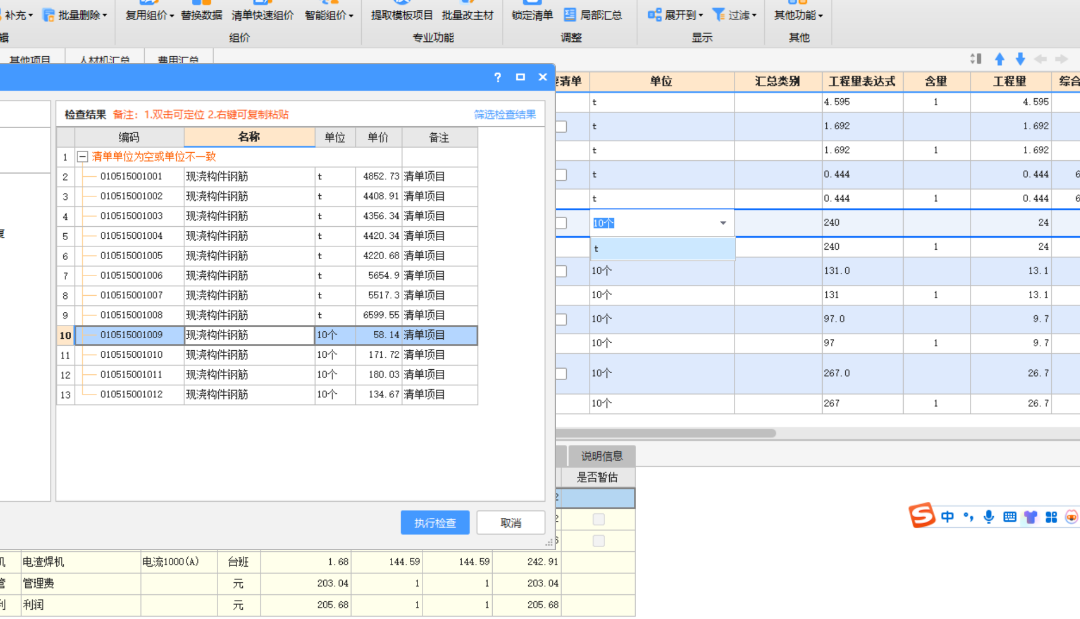Toggle the first 是否暂估 checkbox
This screenshot has width=1080, height=619.
[599, 520]
